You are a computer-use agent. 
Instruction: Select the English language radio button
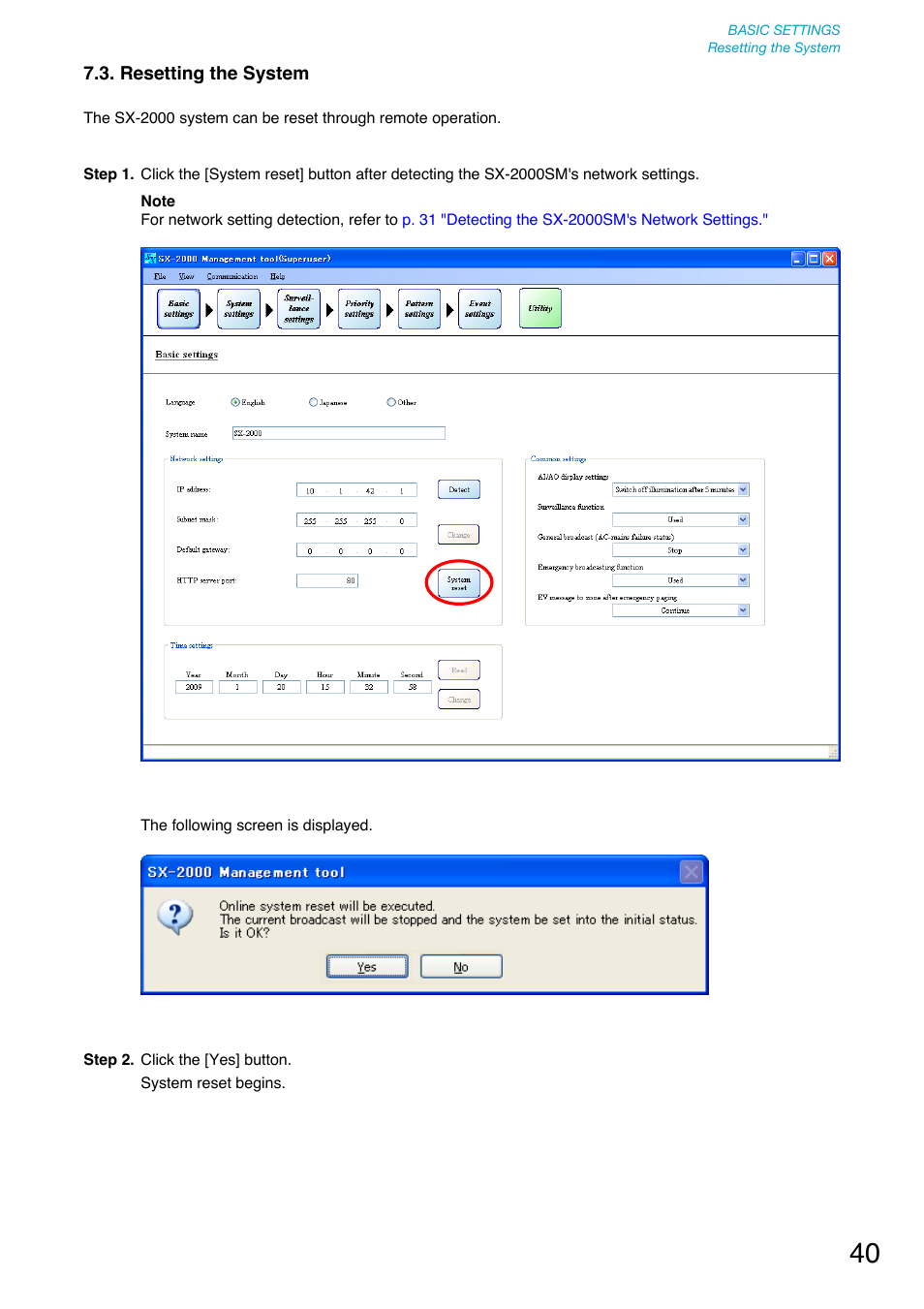(235, 402)
